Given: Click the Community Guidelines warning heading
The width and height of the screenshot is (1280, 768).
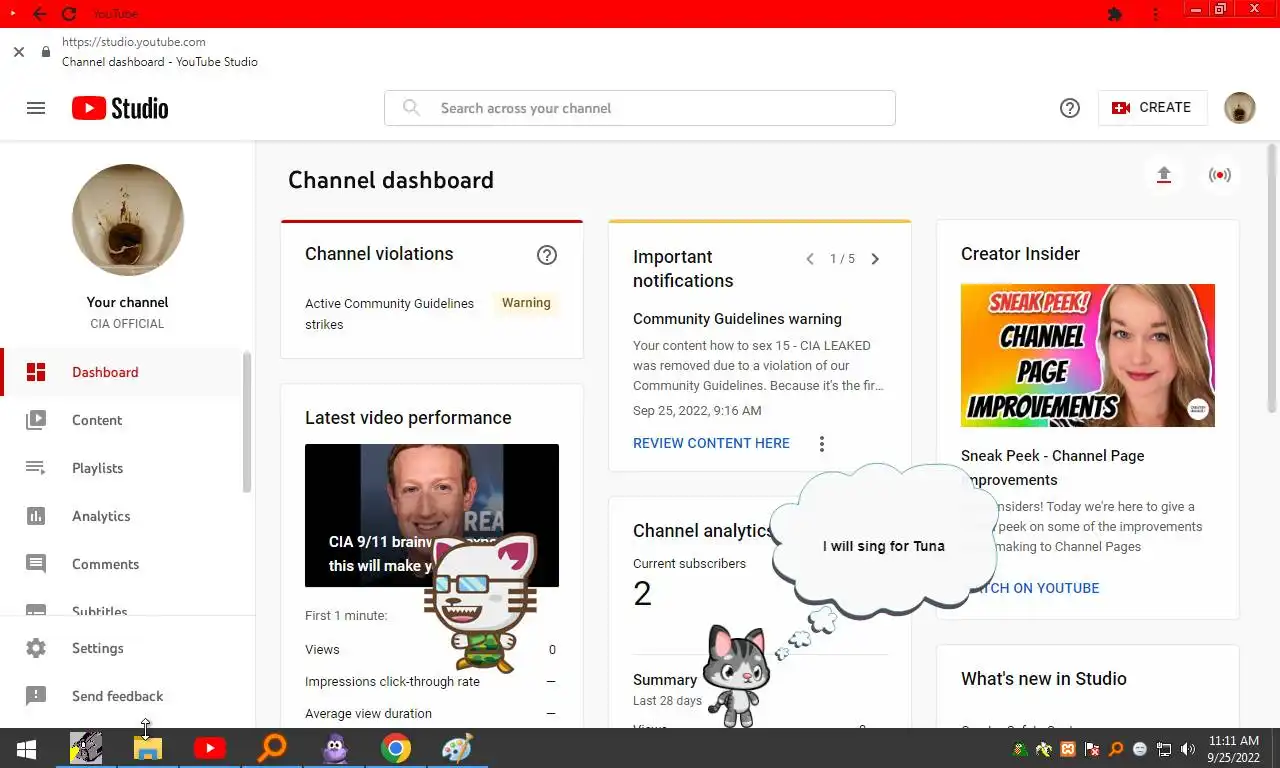Looking at the screenshot, I should click(x=737, y=319).
